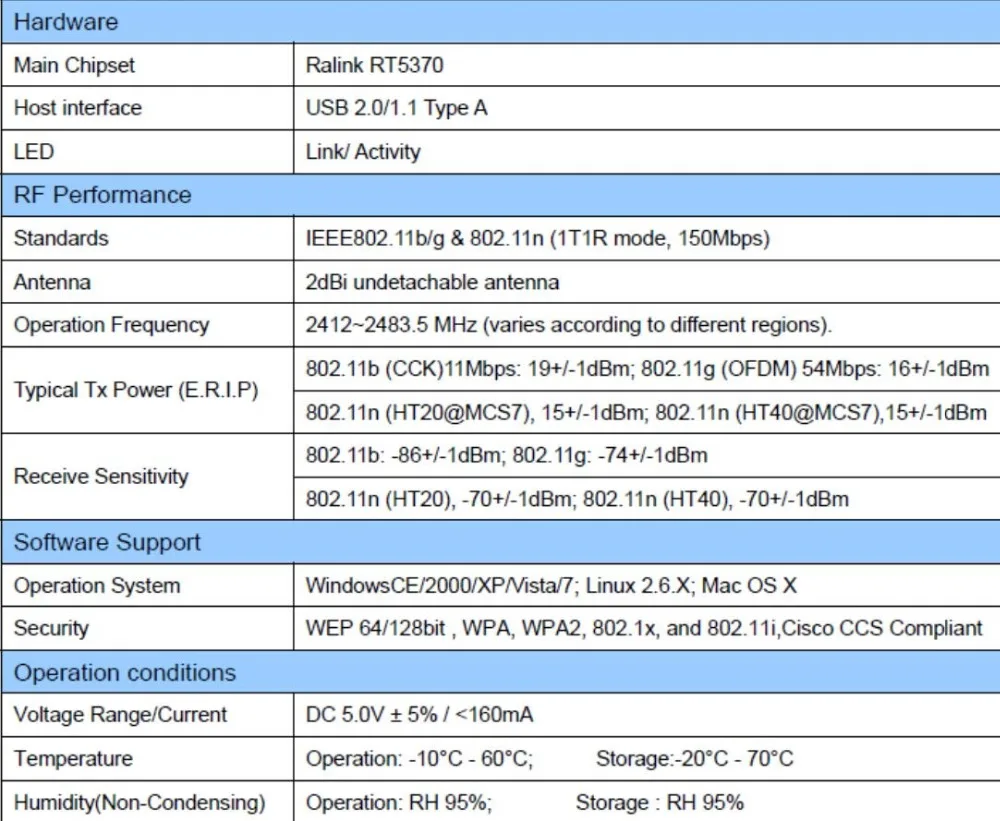Click the 802.11b -86+/-1dBm sensitivity row

[x=506, y=456]
